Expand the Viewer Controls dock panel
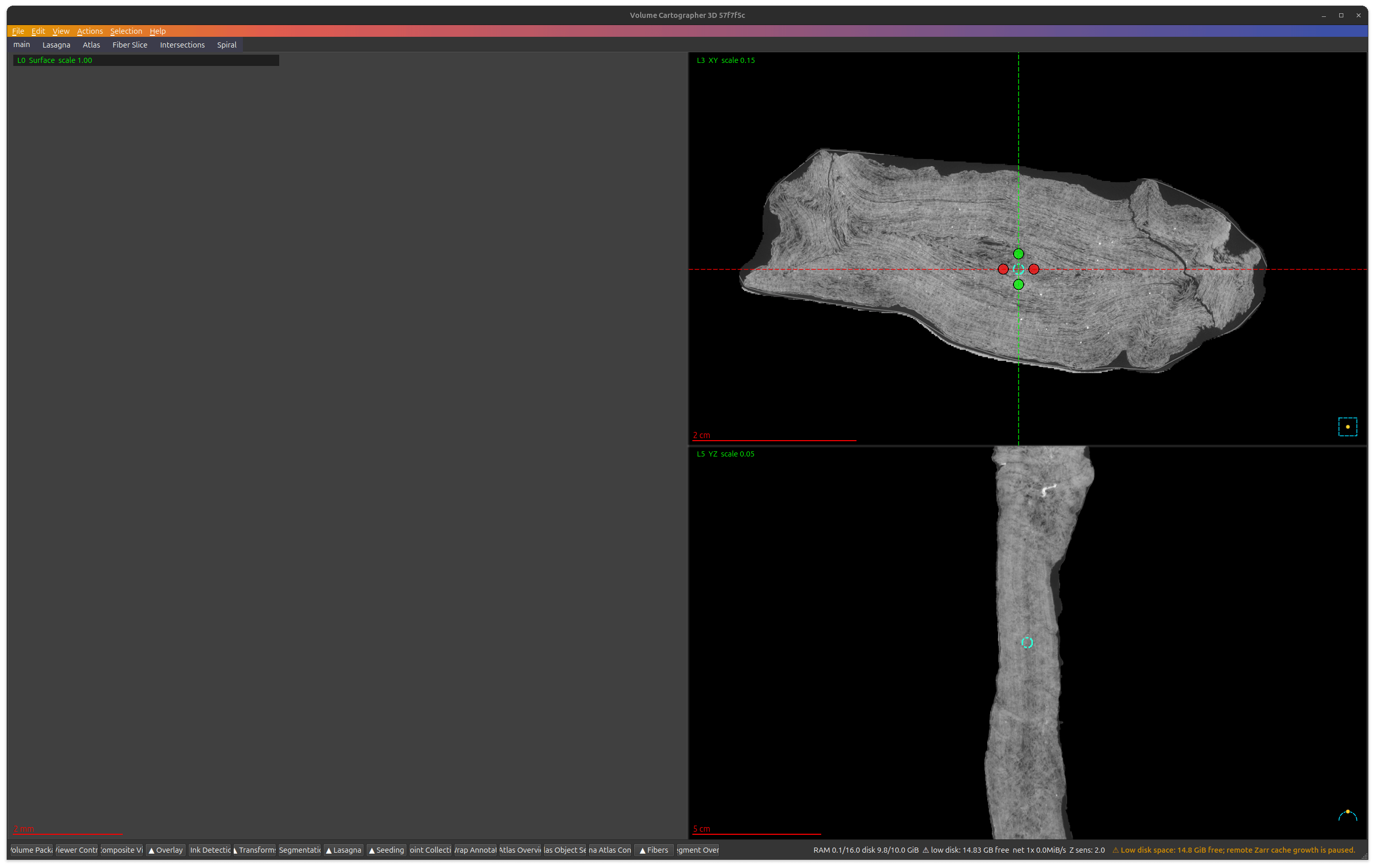The image size is (1375, 868). (77, 850)
